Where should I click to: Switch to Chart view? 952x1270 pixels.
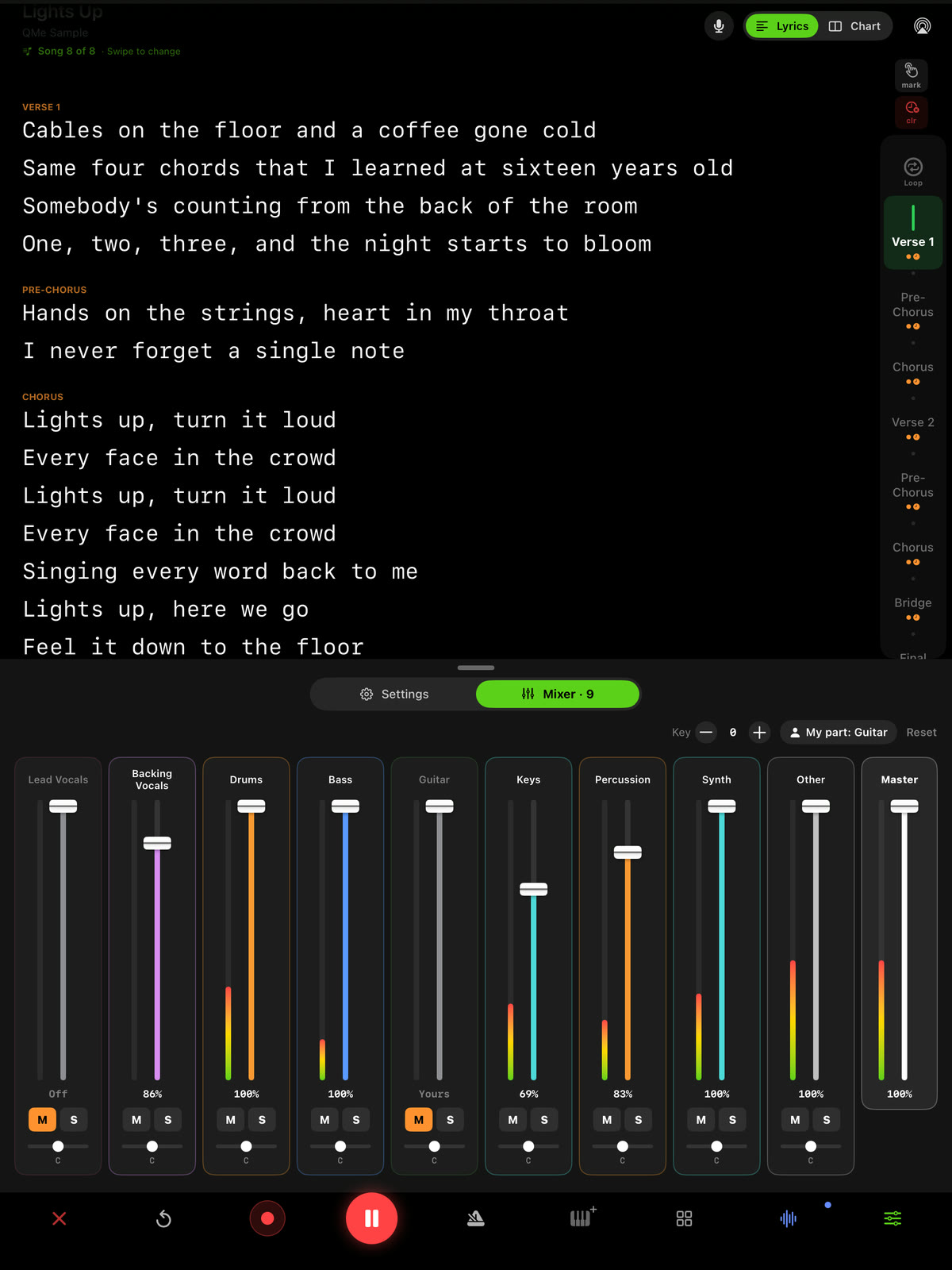click(854, 26)
